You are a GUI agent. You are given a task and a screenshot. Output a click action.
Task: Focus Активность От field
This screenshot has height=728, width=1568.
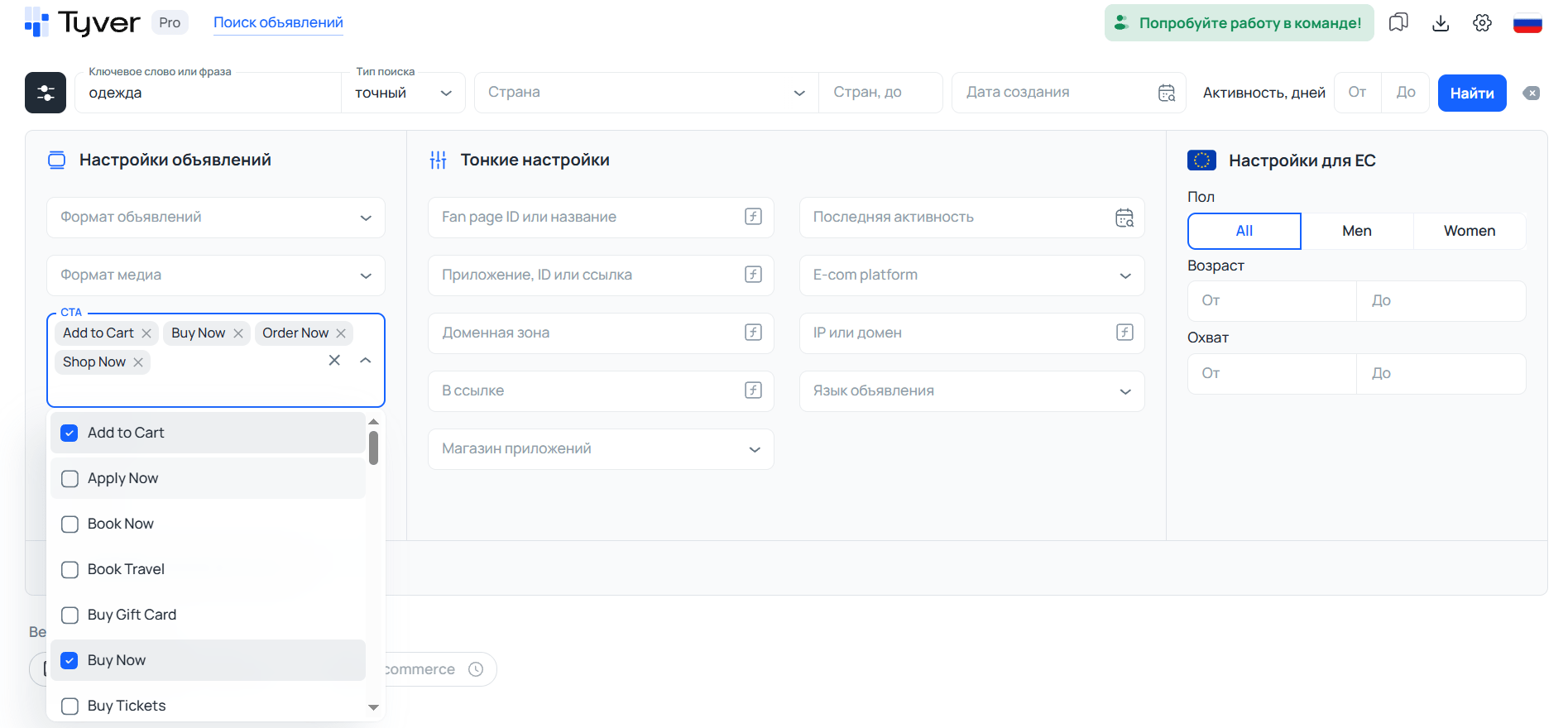pyautogui.click(x=1358, y=93)
